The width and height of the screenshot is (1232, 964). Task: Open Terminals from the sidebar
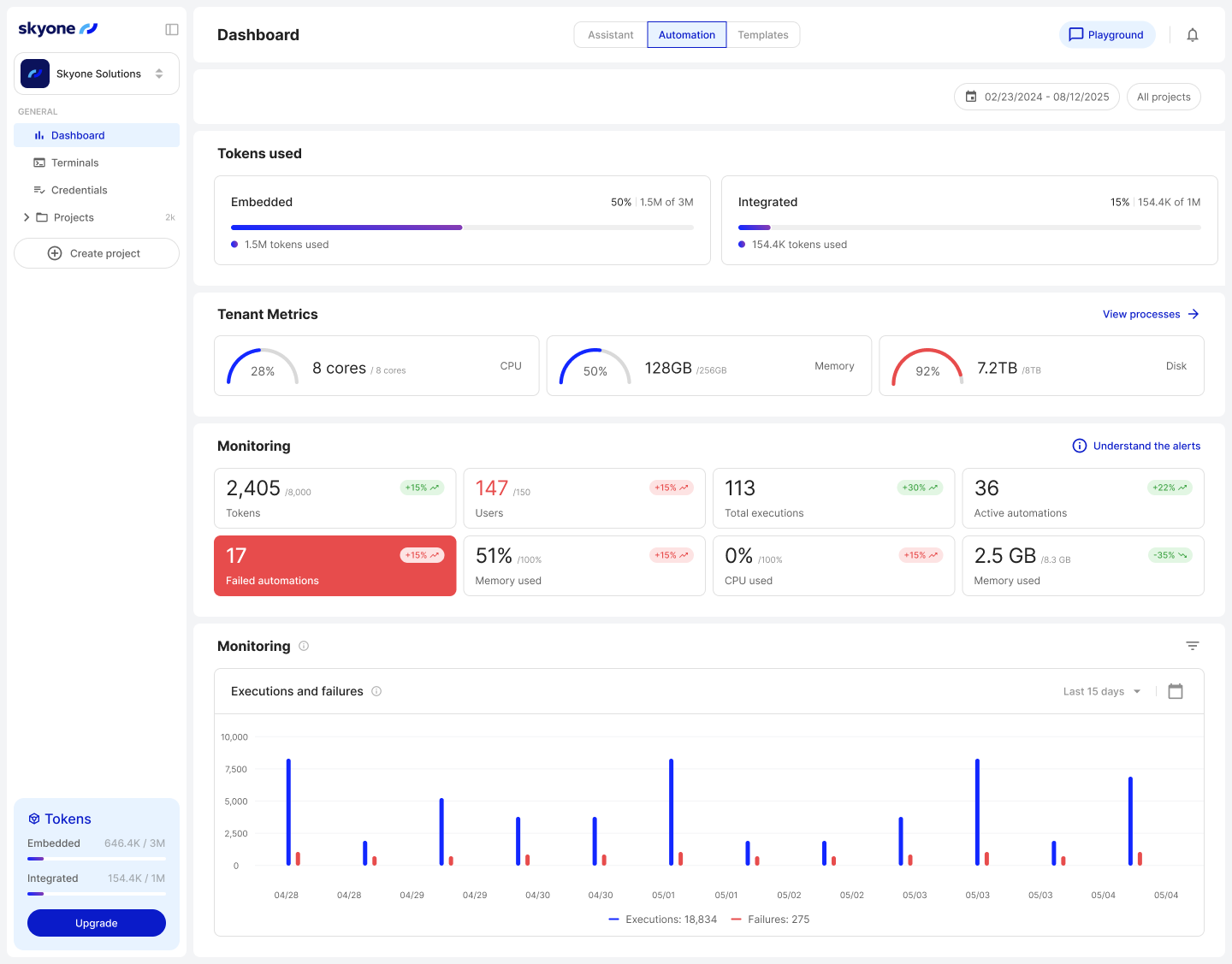pos(75,163)
